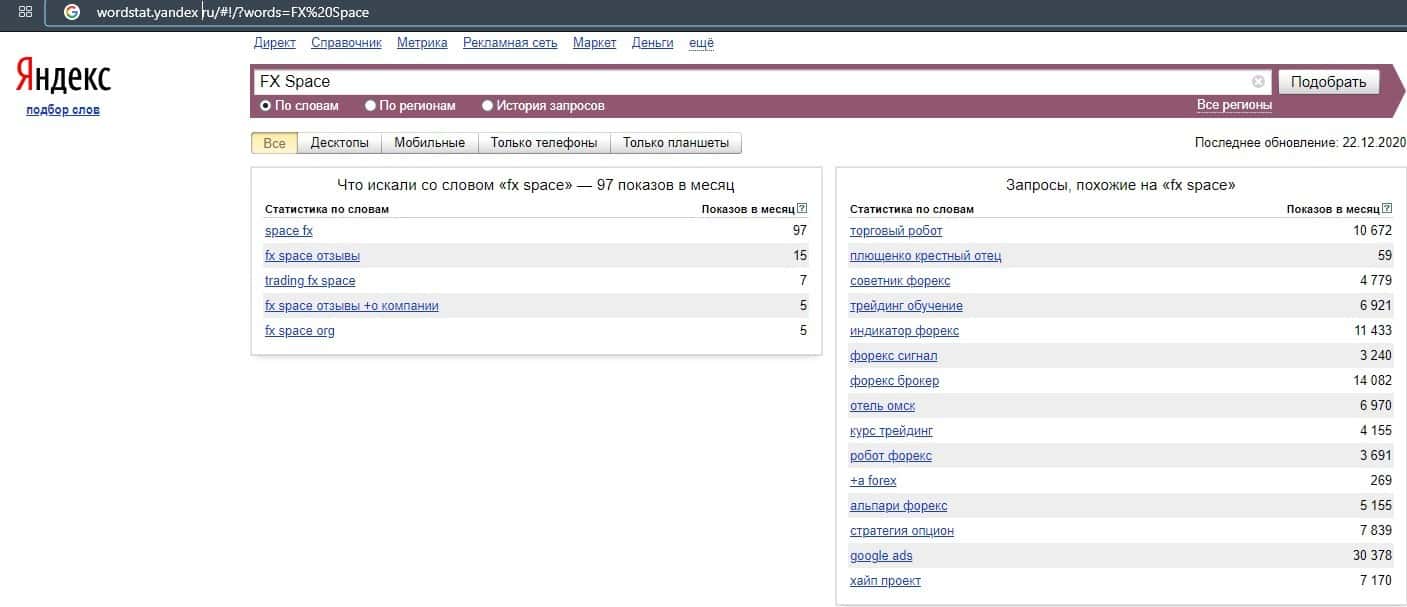This screenshot has width=1407, height=607.
Task: Select the 'По словам' radio button
Action: (x=266, y=105)
